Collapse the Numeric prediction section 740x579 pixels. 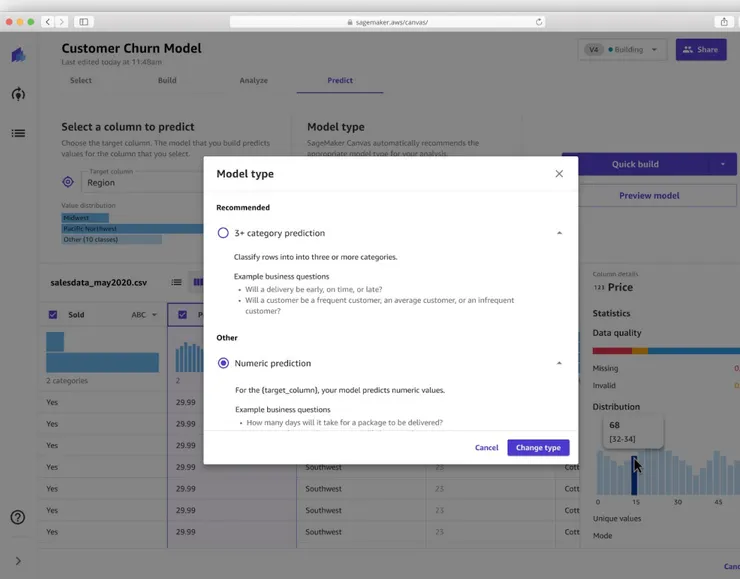point(559,363)
